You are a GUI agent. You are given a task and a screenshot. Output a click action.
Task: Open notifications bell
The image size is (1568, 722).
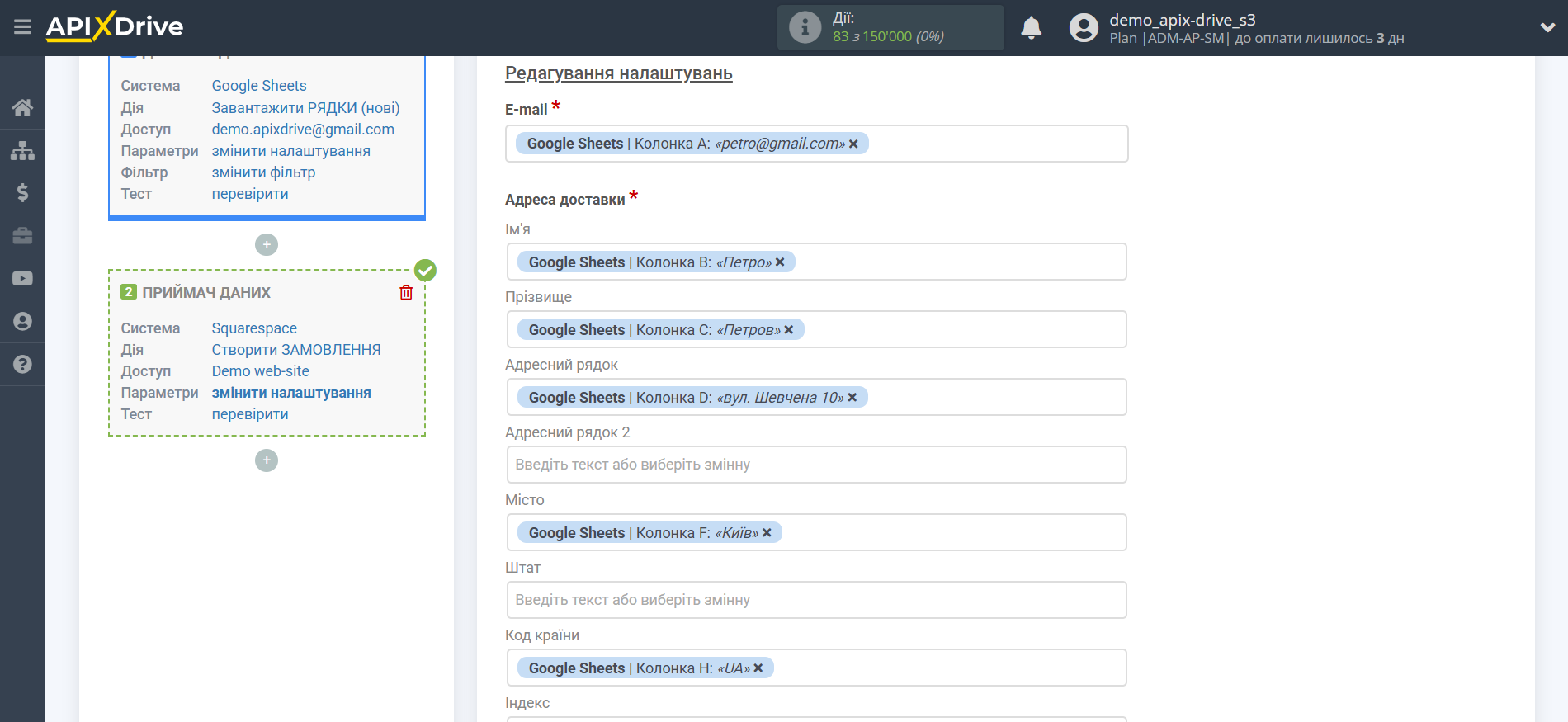click(1031, 27)
